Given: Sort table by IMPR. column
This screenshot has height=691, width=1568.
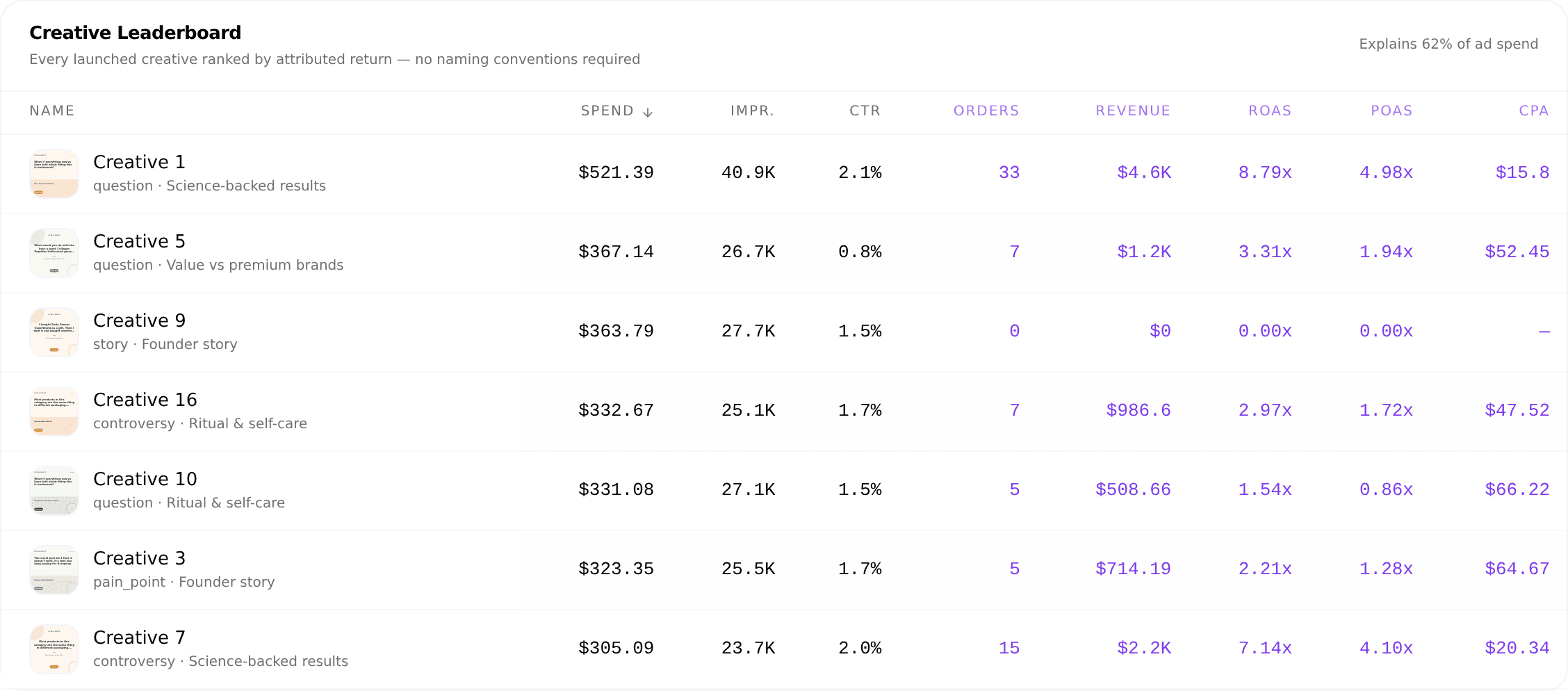Looking at the screenshot, I should click(x=752, y=111).
